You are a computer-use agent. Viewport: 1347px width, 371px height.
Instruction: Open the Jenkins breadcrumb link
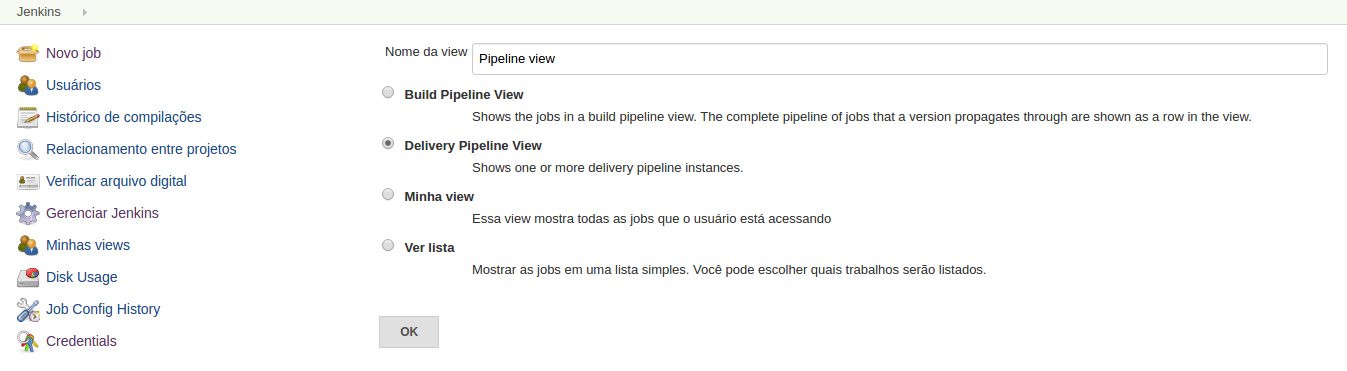38,12
